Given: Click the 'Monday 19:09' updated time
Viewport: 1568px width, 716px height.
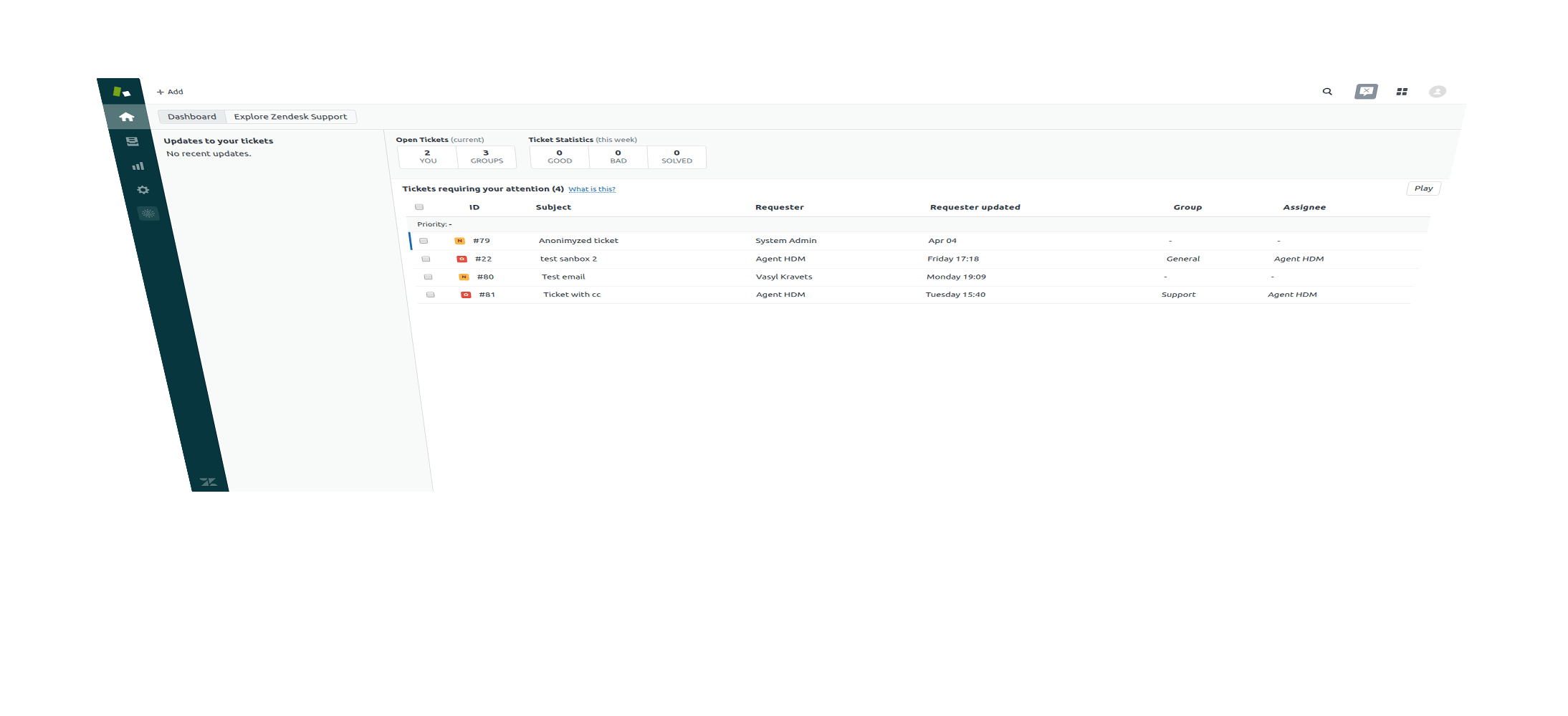Looking at the screenshot, I should point(956,277).
